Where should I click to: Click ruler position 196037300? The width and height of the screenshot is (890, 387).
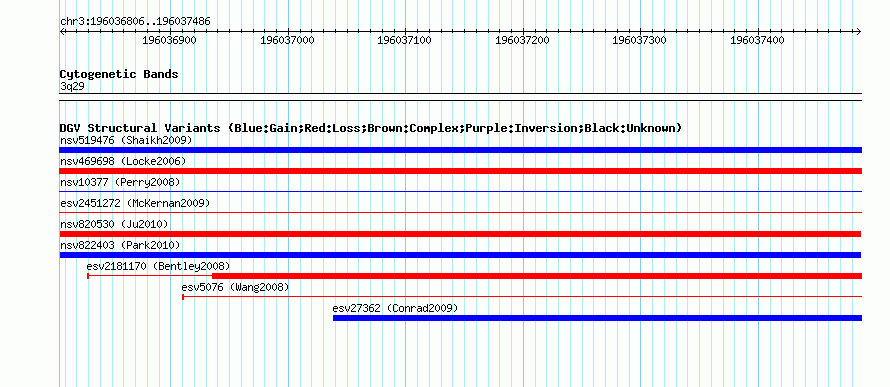click(x=640, y=40)
